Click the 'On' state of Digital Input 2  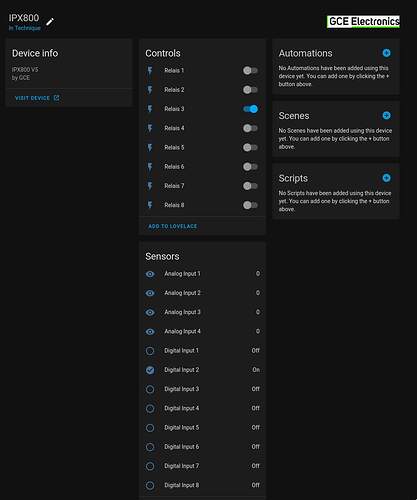pos(256,370)
